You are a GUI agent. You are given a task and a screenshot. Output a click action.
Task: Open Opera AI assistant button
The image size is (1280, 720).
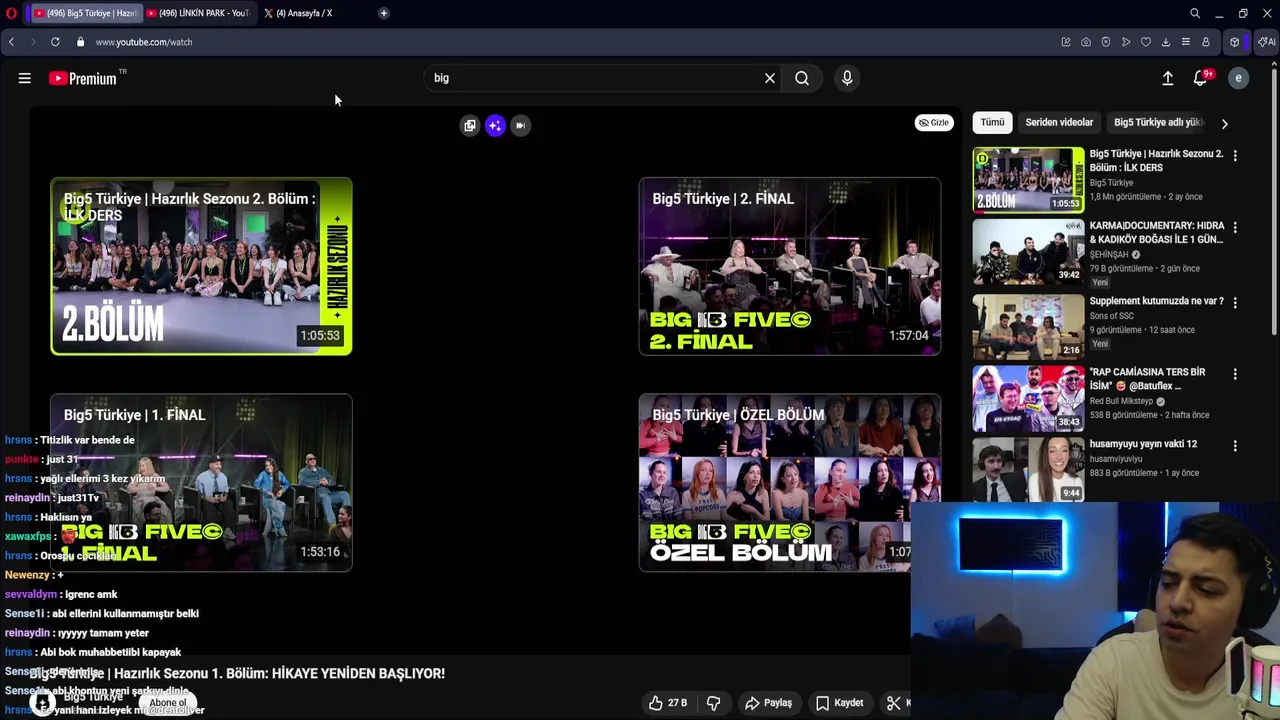1266,42
